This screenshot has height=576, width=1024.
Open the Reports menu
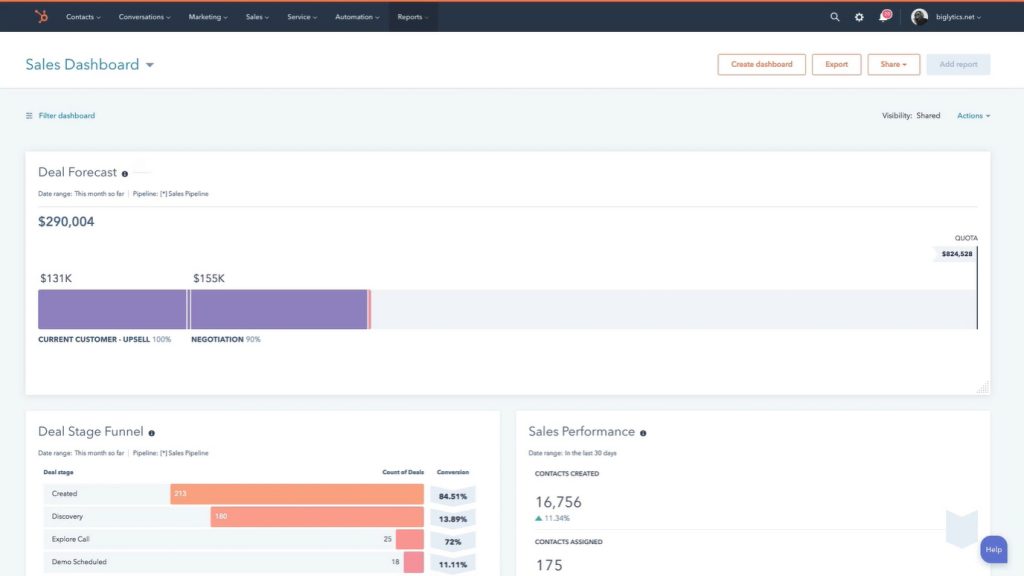412,16
